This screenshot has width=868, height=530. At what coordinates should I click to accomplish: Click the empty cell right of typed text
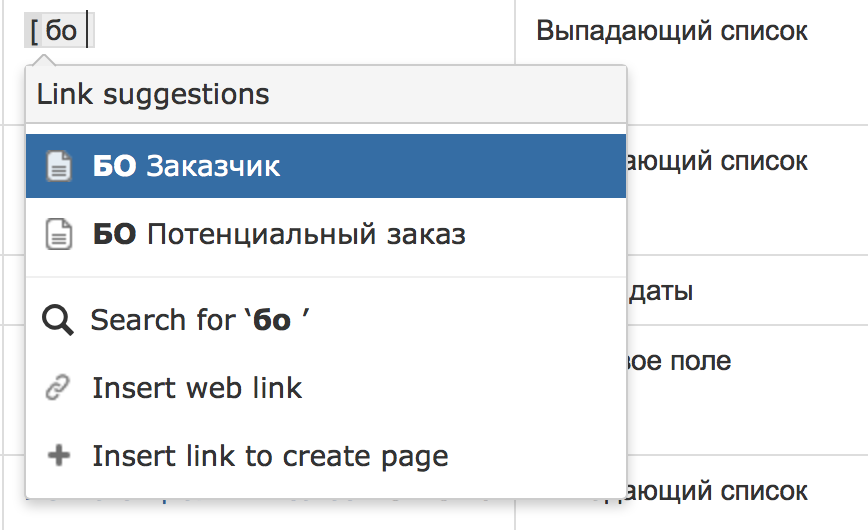(x=300, y=31)
